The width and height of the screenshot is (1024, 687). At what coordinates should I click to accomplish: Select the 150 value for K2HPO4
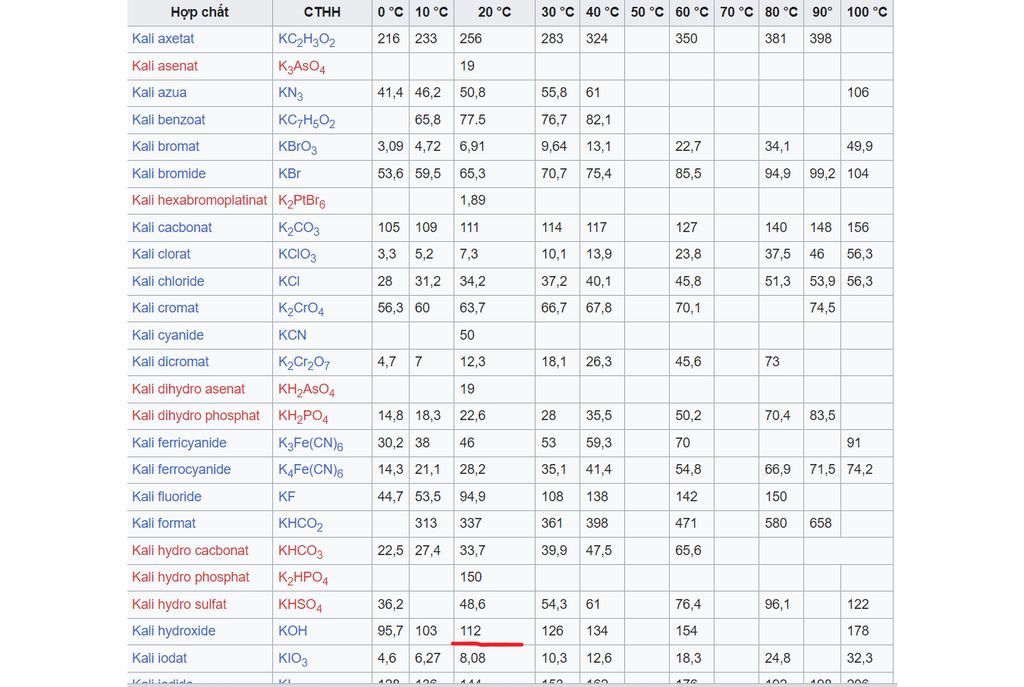pyautogui.click(x=470, y=577)
